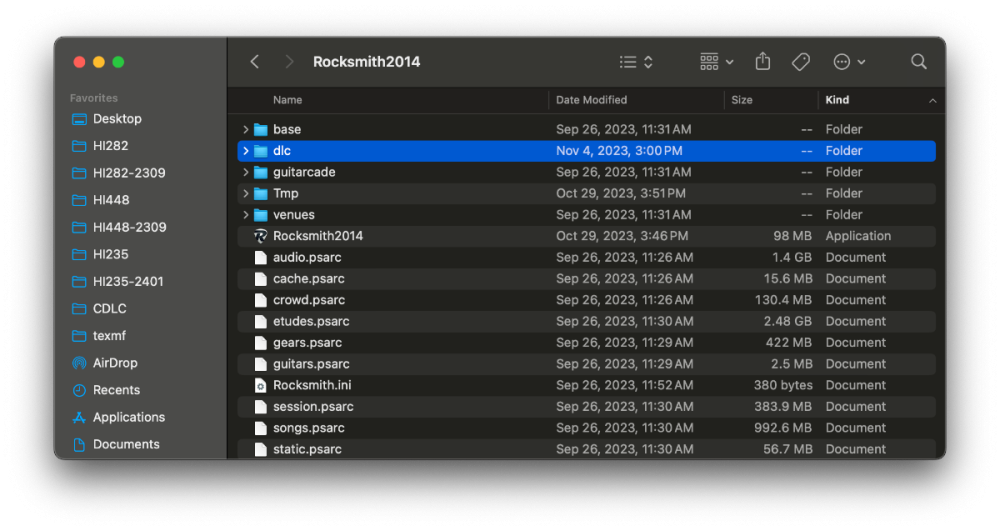
Task: Change view with the list view selector
Action: (635, 62)
